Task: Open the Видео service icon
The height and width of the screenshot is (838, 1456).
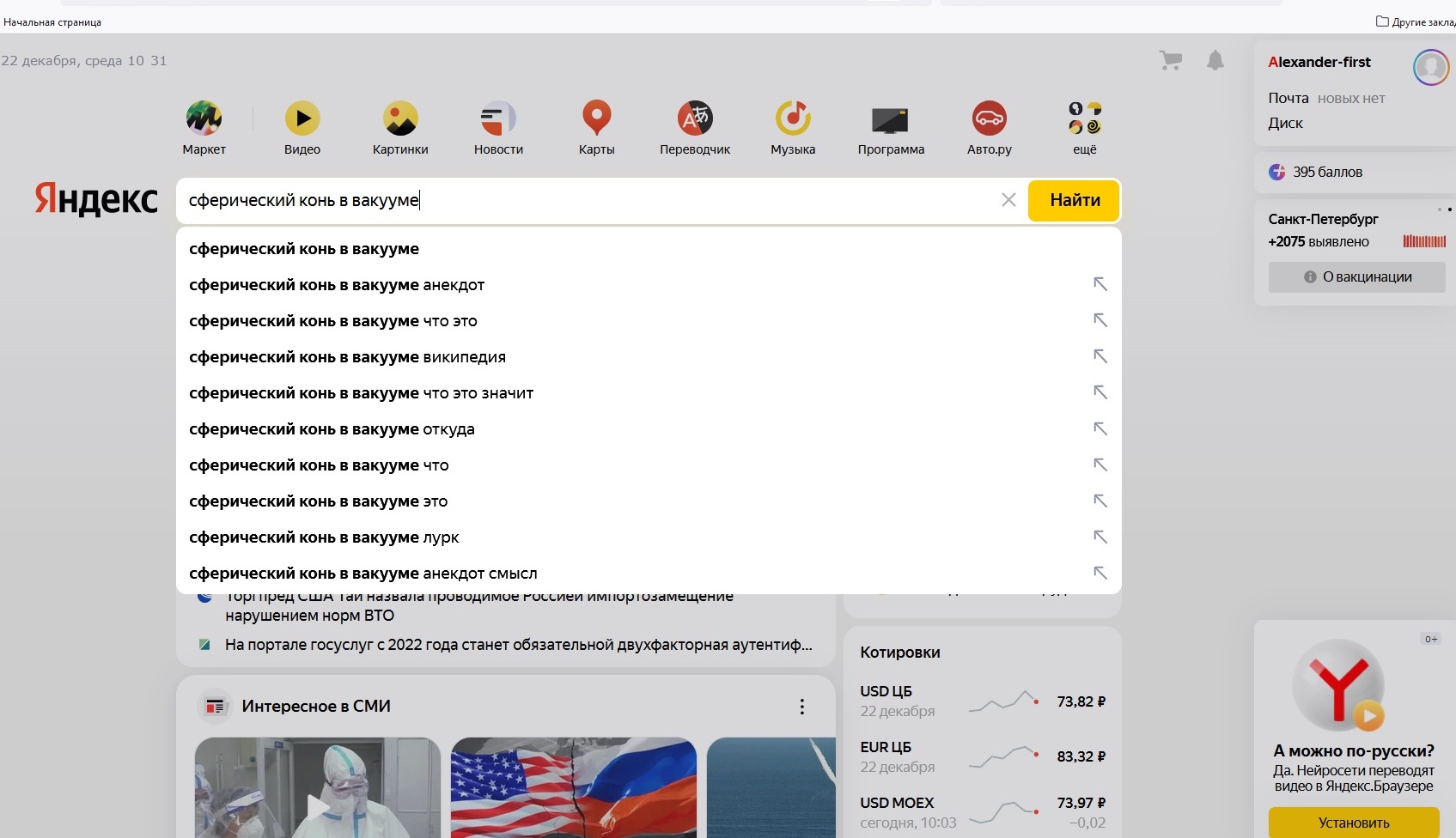Action: (302, 118)
